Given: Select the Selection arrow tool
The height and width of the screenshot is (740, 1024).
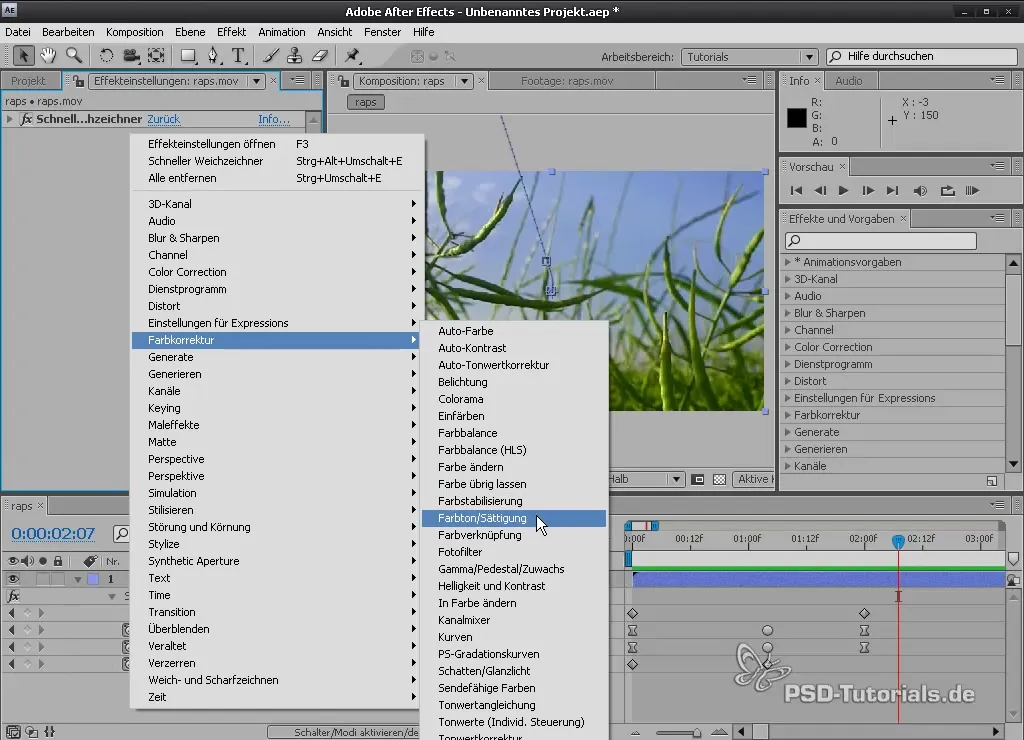Looking at the screenshot, I should tap(24, 56).
